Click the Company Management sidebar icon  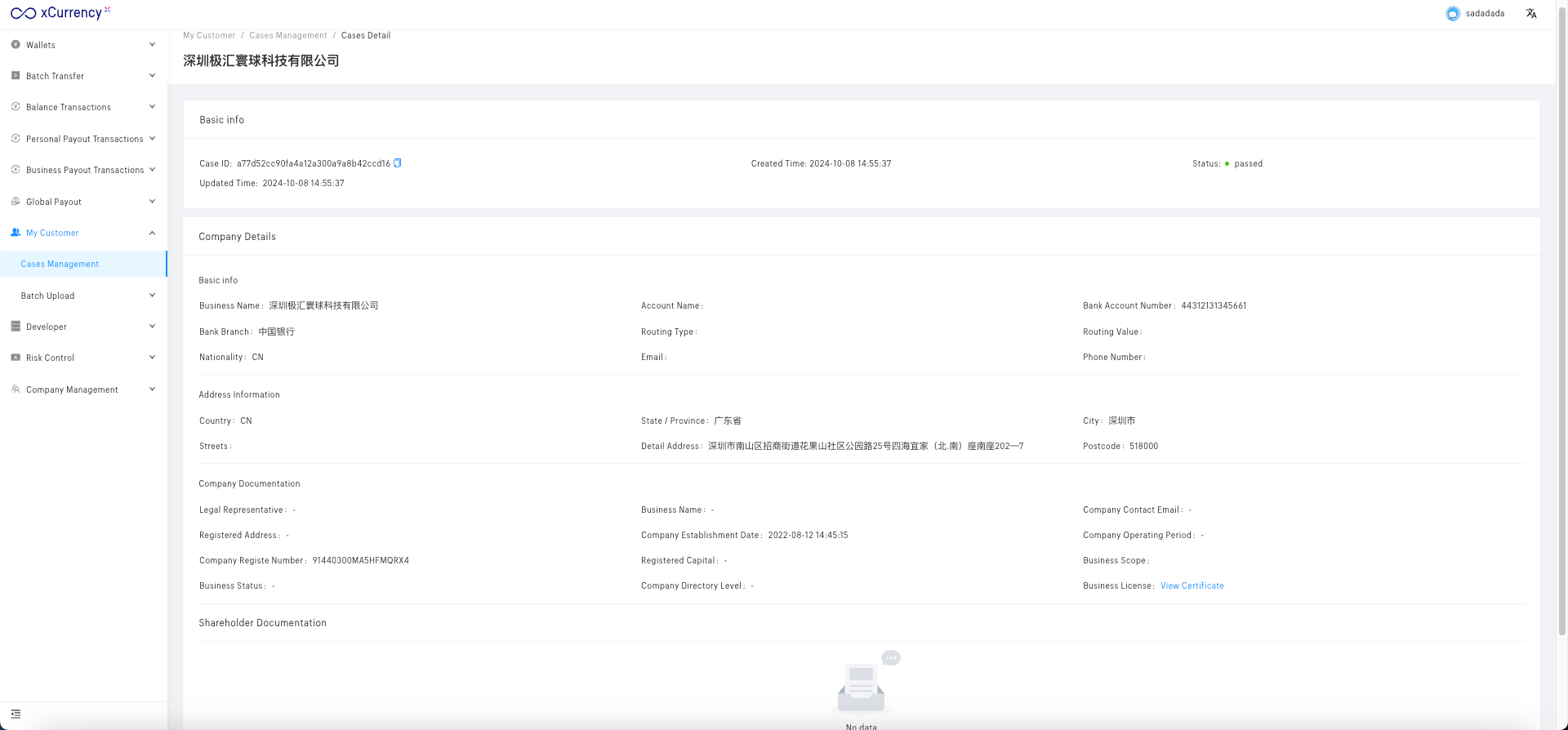pyautogui.click(x=16, y=389)
